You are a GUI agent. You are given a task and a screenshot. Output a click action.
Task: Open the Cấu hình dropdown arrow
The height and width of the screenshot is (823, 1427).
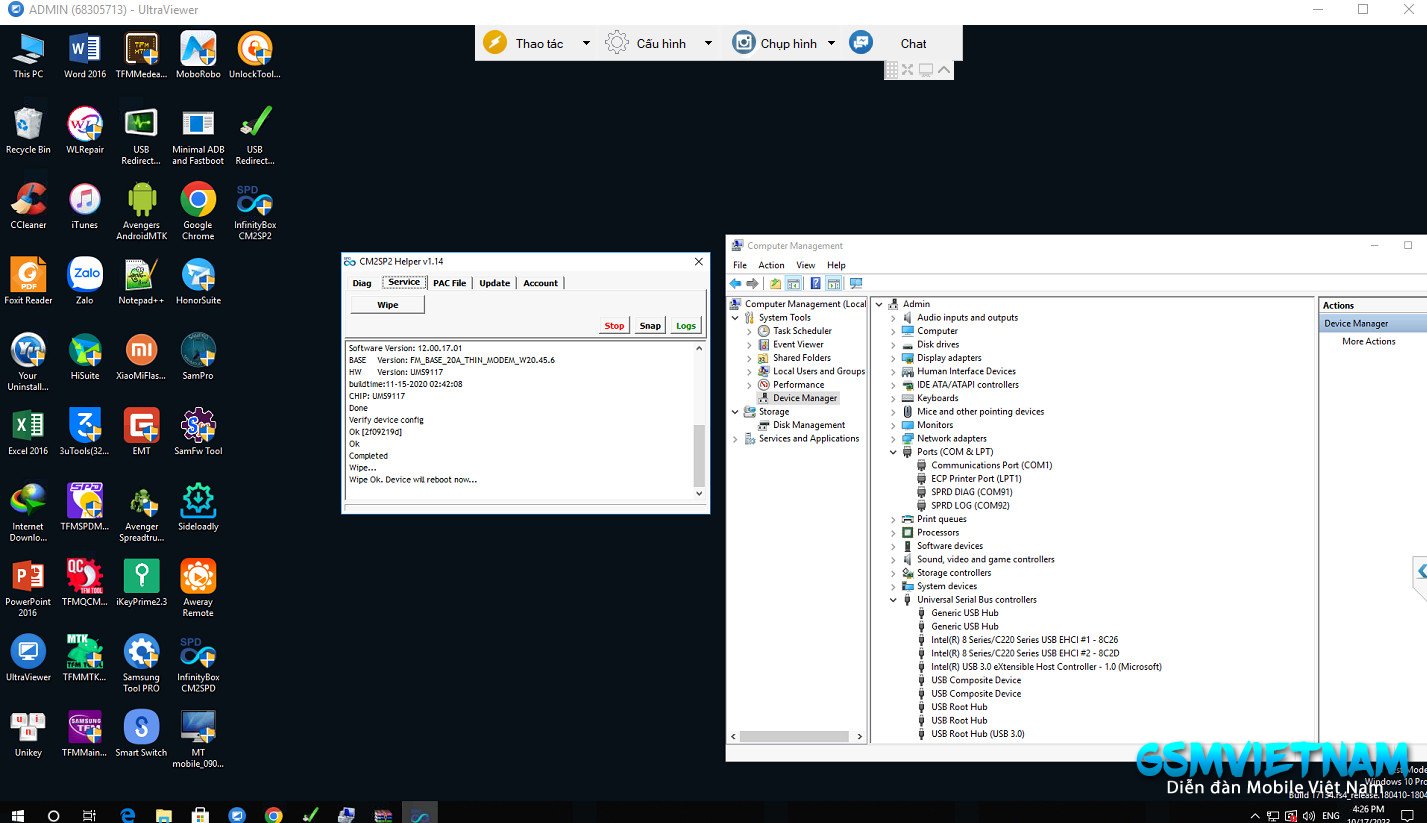click(708, 43)
